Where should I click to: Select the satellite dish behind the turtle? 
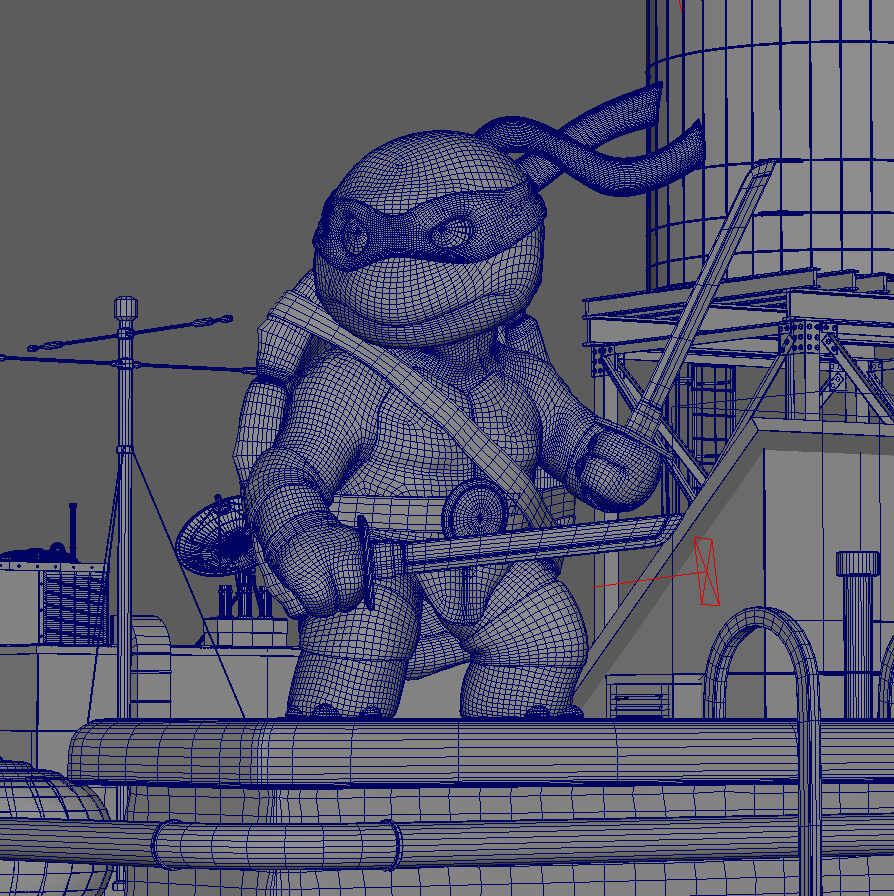pos(214,537)
